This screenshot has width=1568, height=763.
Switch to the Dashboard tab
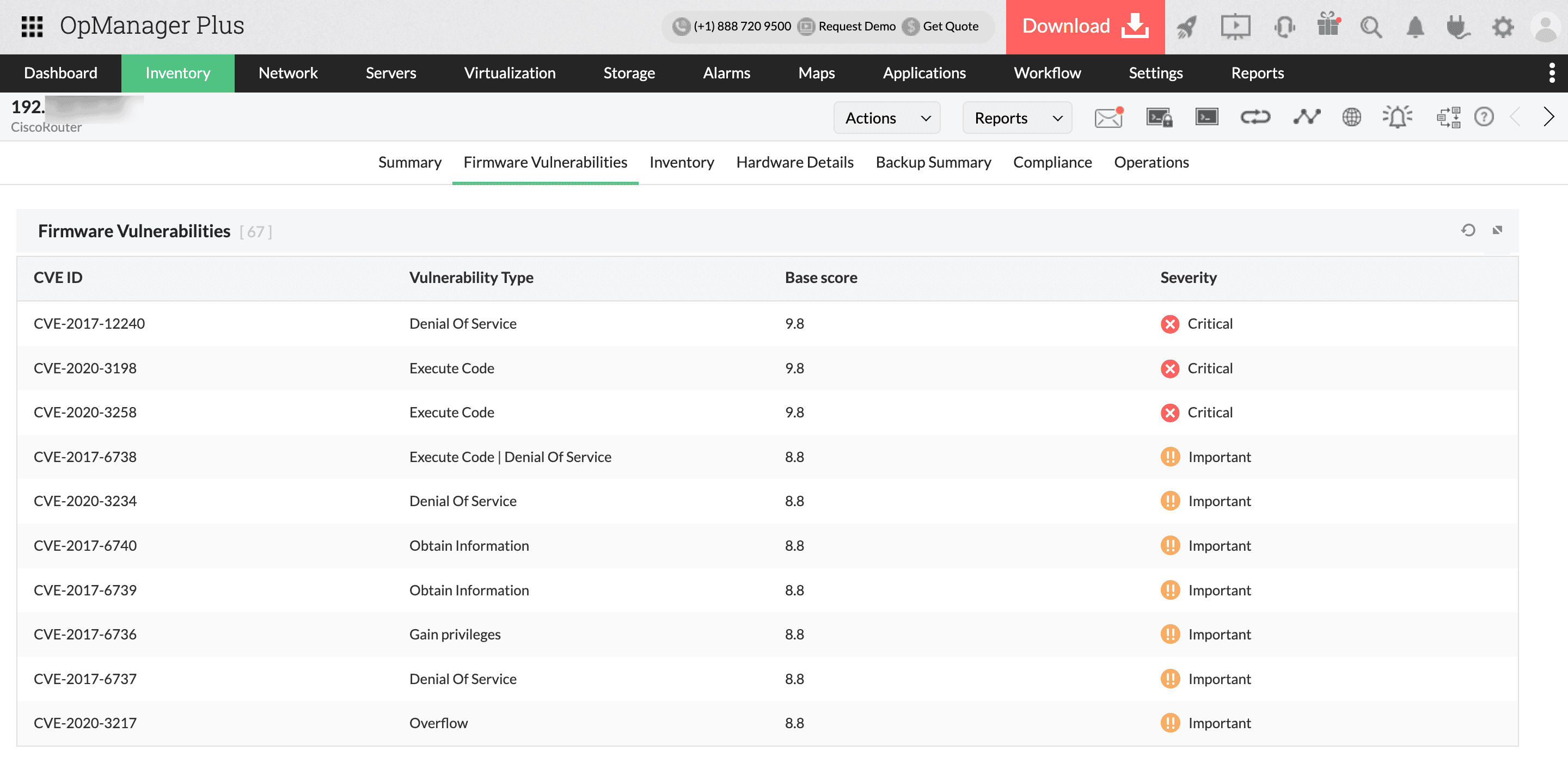coord(60,73)
